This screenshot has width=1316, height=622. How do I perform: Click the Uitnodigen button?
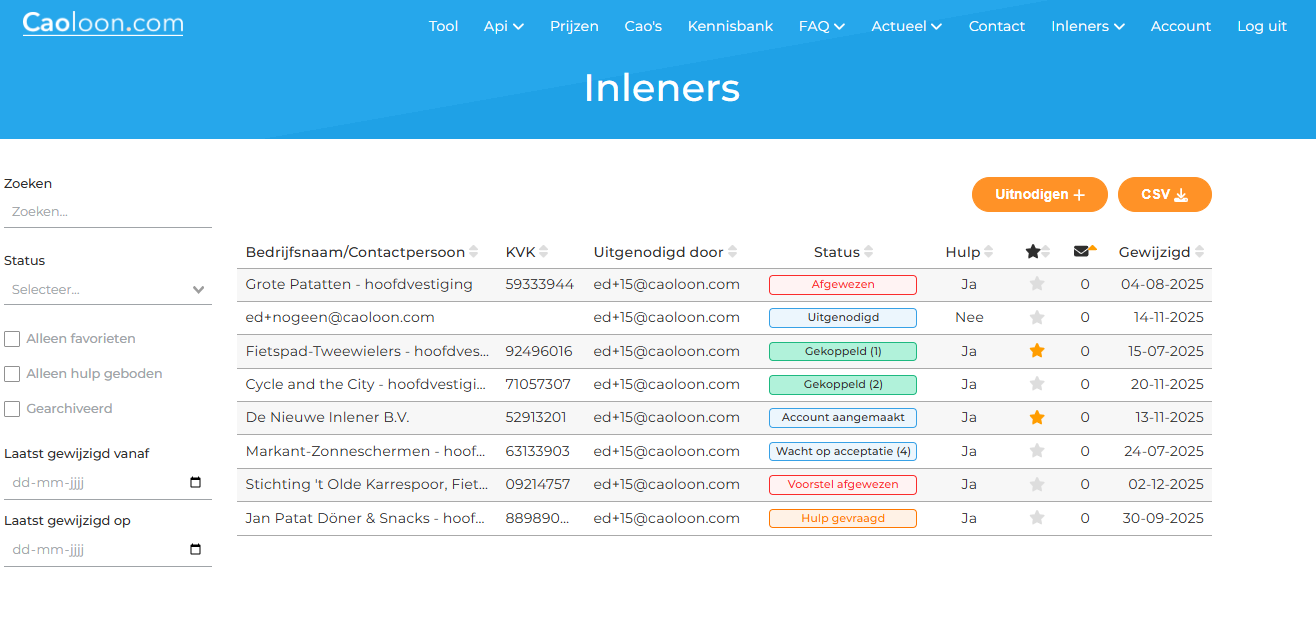coord(1039,195)
